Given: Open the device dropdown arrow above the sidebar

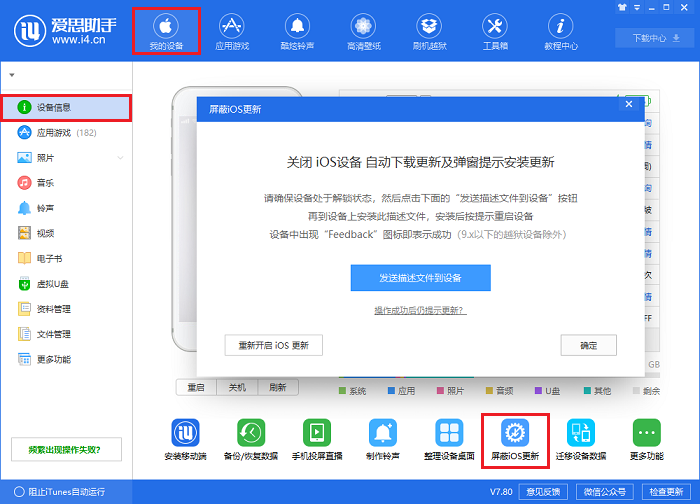Looking at the screenshot, I should (x=12, y=75).
